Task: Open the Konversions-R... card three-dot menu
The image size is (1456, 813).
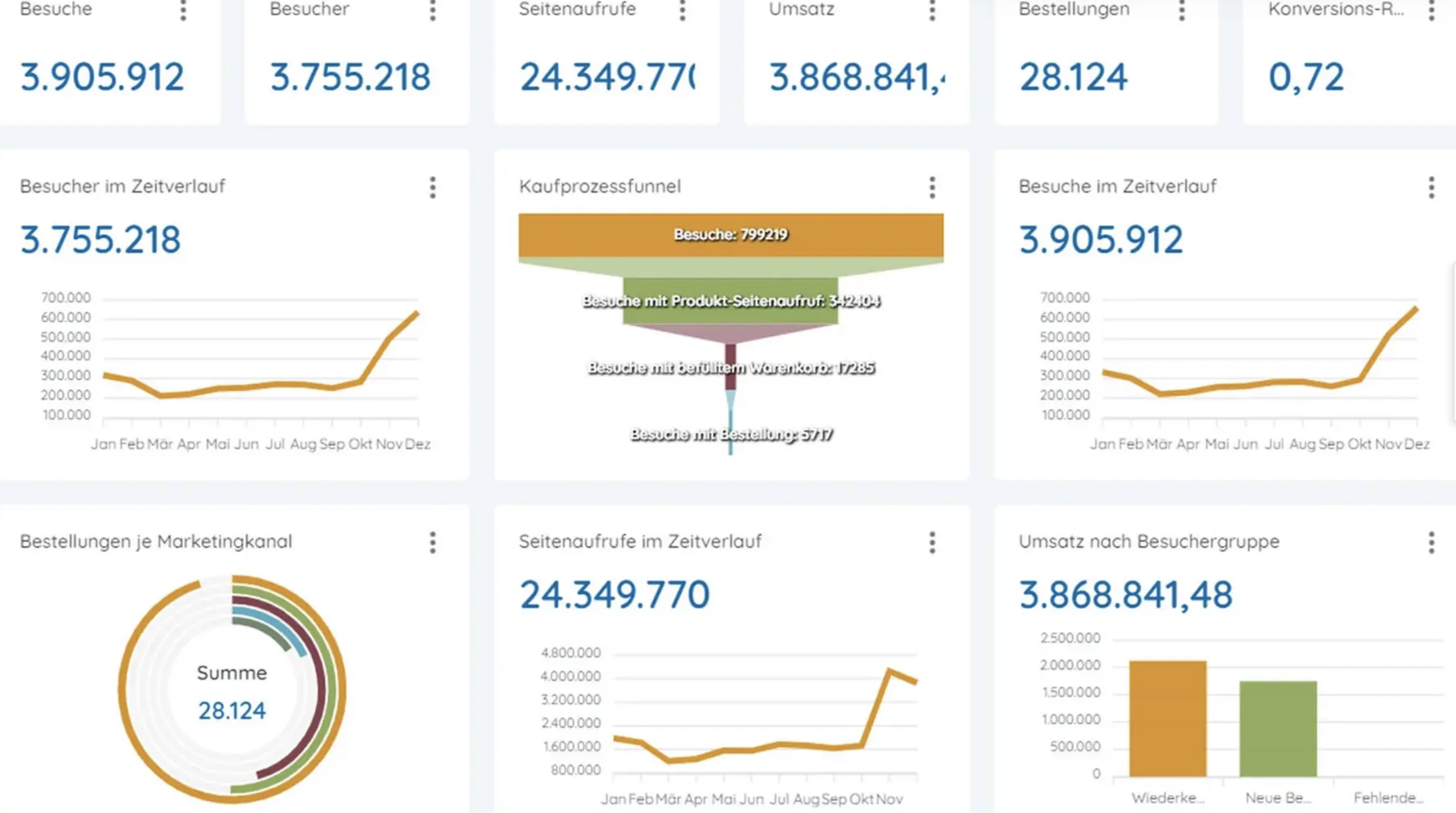Action: click(1431, 11)
